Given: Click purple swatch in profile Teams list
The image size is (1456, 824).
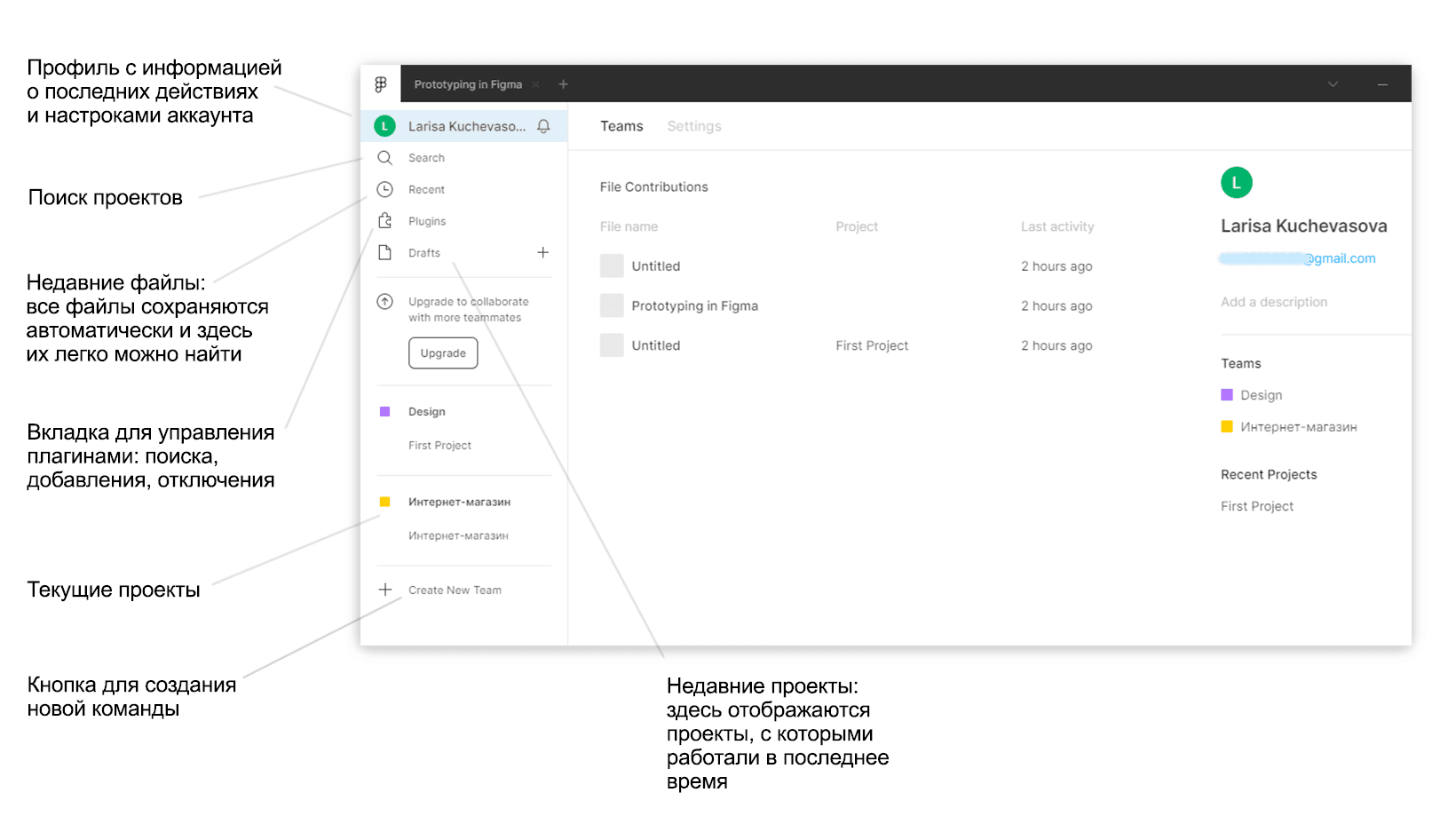Looking at the screenshot, I should coord(1227,395).
